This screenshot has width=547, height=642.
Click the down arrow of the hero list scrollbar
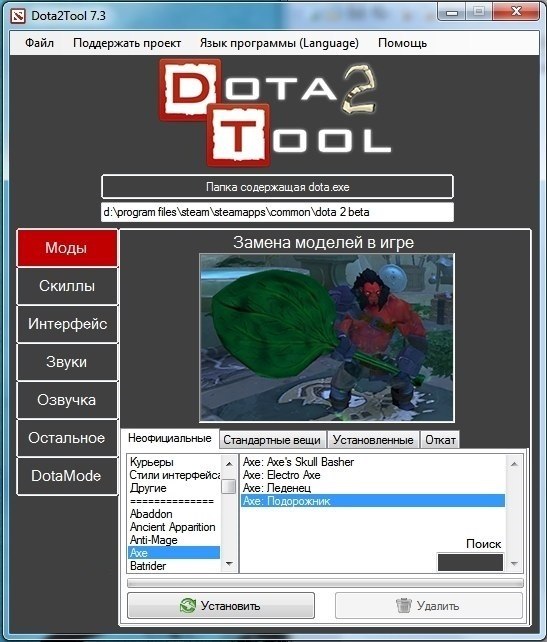click(x=229, y=564)
